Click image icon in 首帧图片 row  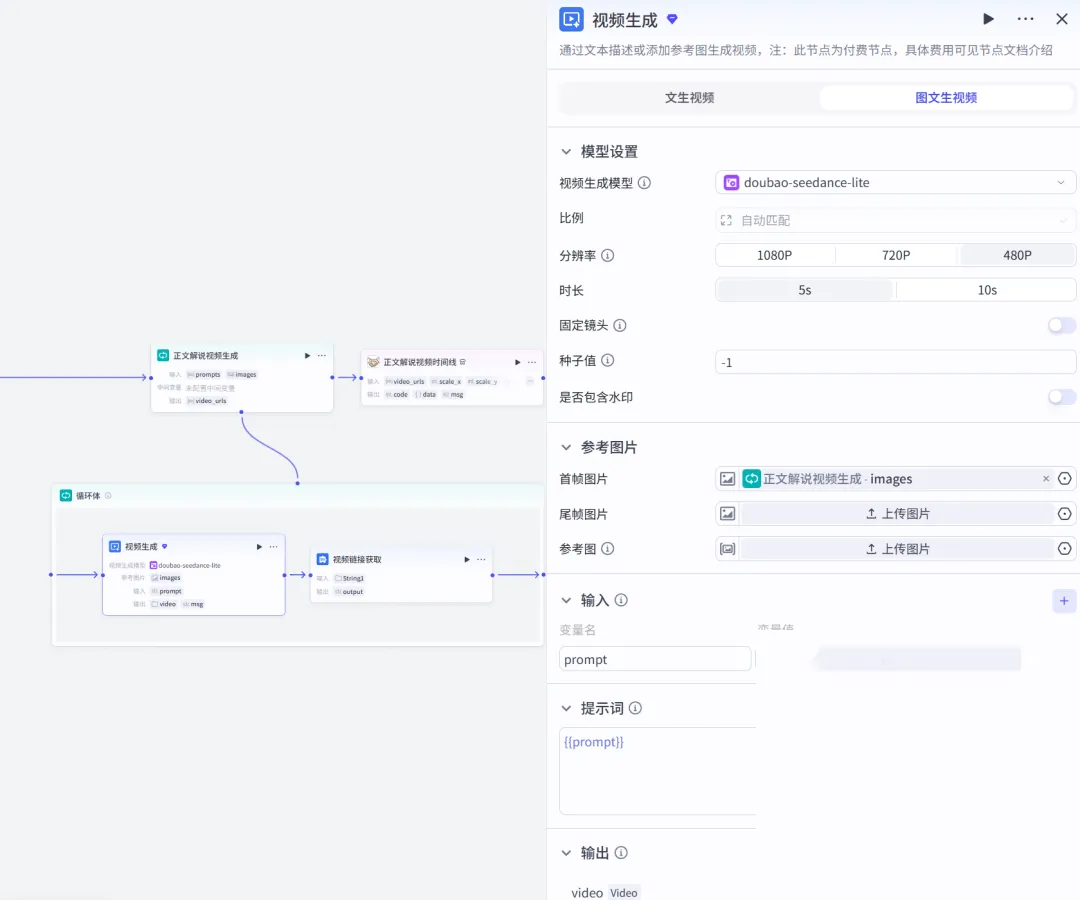tap(727, 479)
